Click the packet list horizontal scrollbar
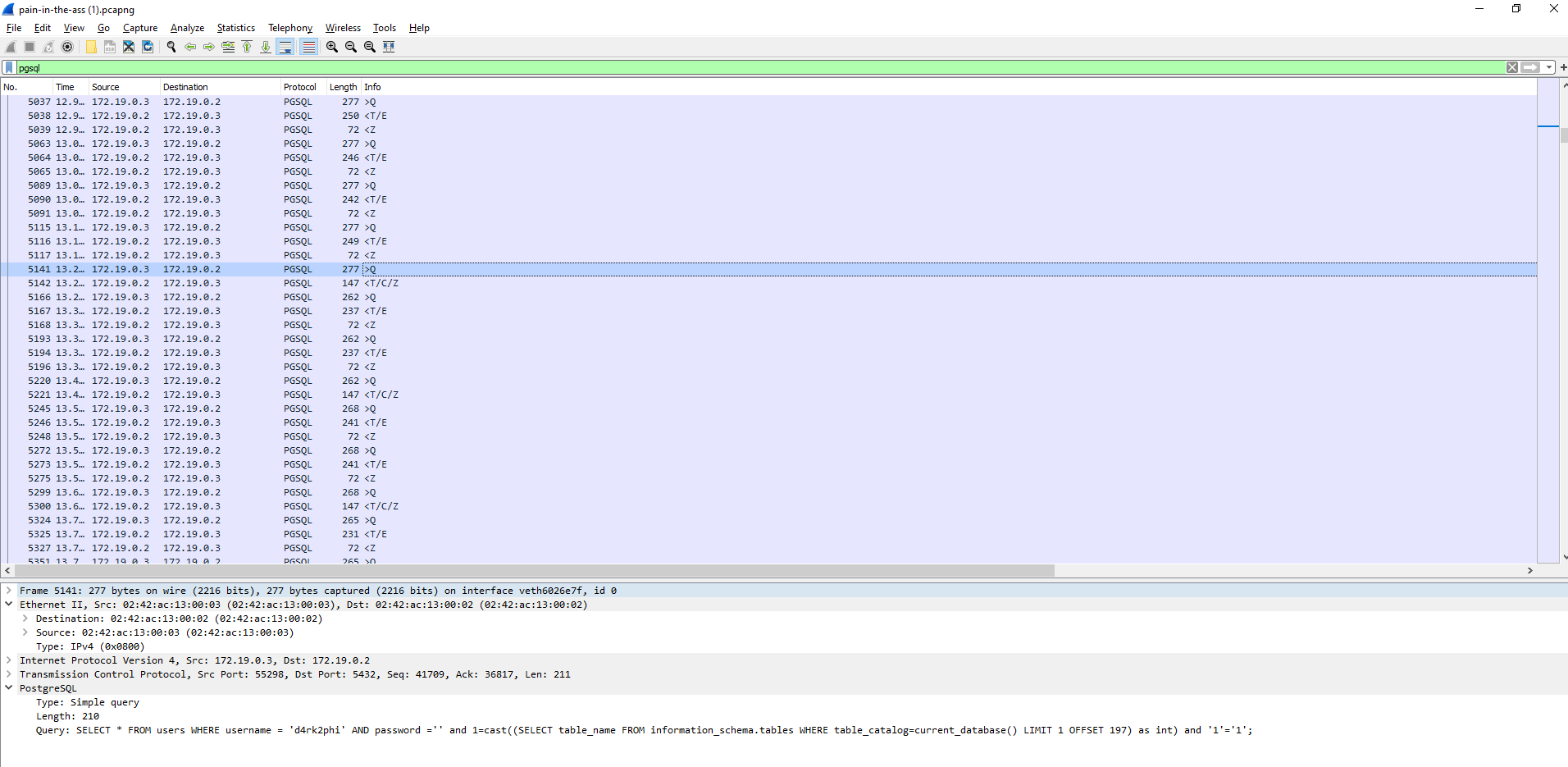 533,570
